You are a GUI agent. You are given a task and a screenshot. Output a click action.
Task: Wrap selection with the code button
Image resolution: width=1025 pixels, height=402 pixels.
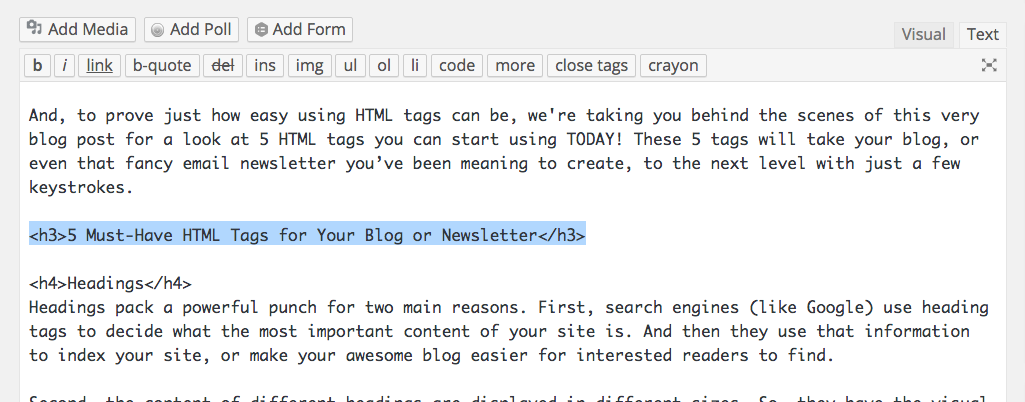pyautogui.click(x=457, y=65)
